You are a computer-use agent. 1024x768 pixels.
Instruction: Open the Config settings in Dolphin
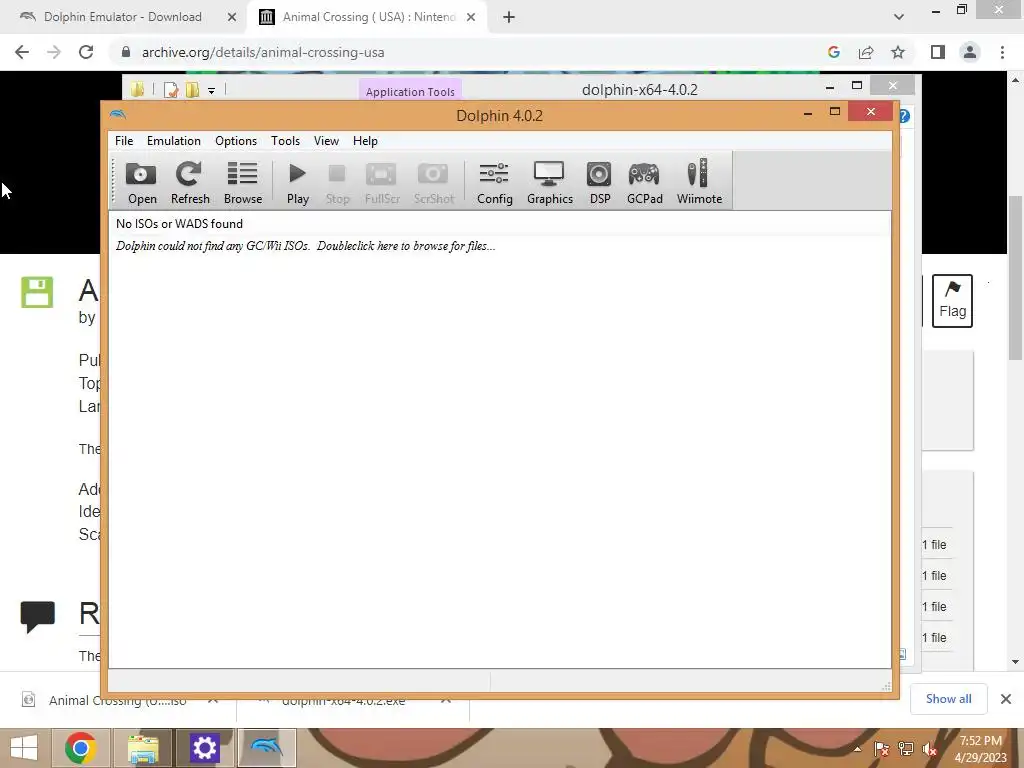[494, 182]
